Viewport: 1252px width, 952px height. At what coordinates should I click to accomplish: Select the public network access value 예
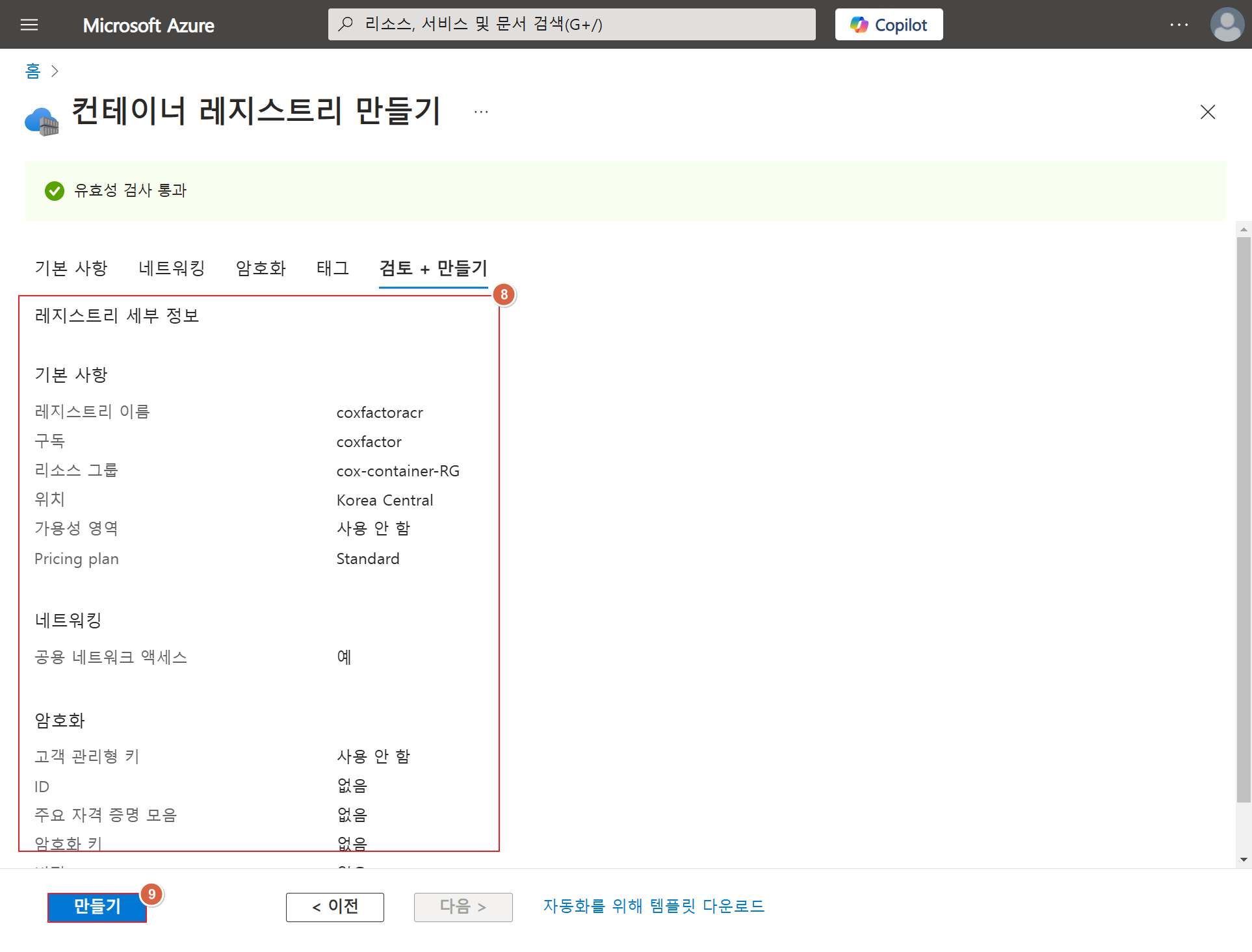coord(344,657)
